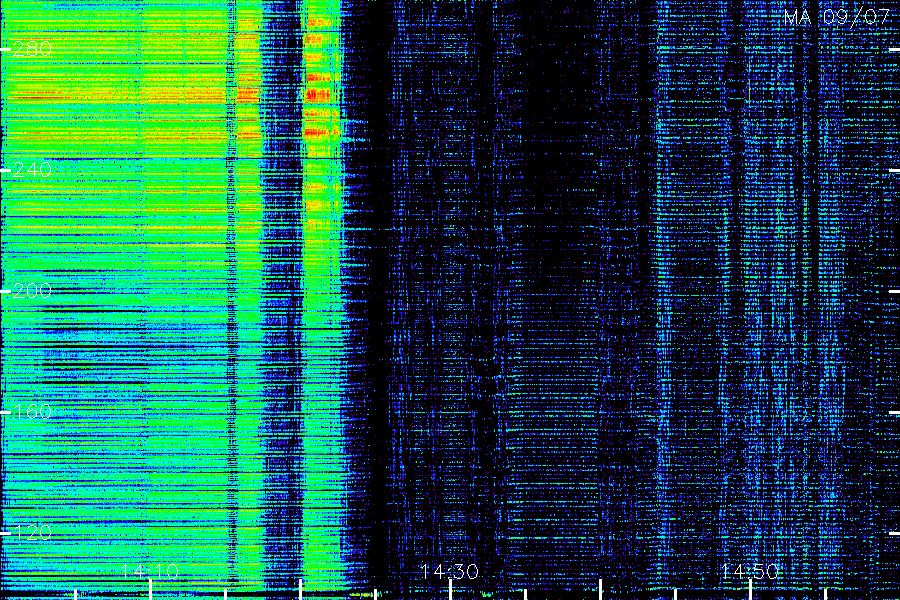Click the 14:10 time axis label
This screenshot has width=900, height=600.
tap(150, 571)
